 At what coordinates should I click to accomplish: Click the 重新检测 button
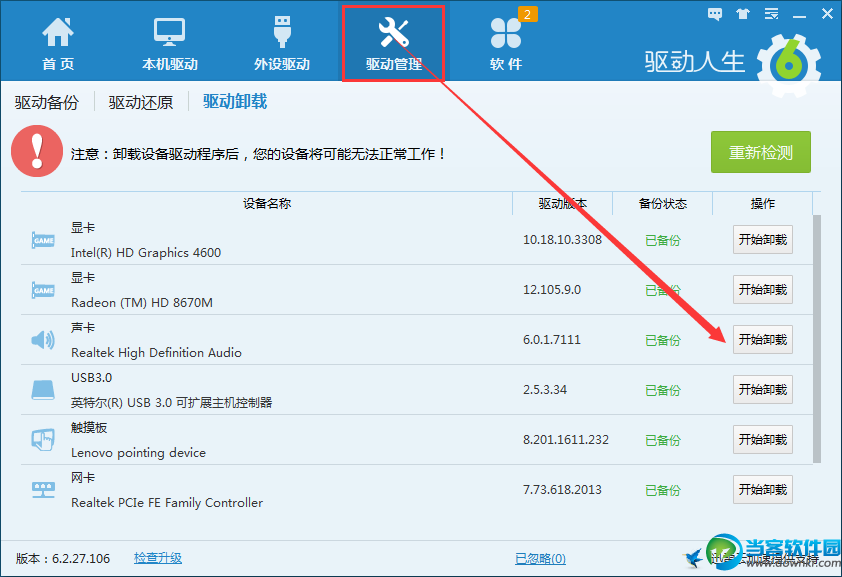tap(761, 152)
